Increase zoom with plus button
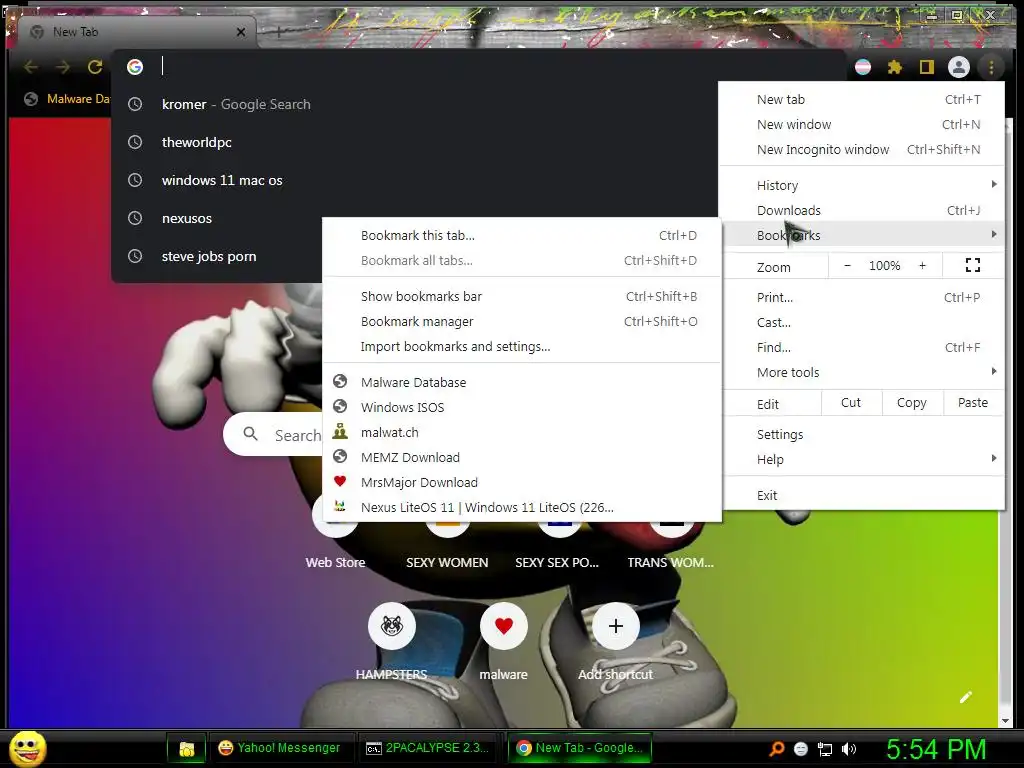The image size is (1024, 768). pos(922,265)
